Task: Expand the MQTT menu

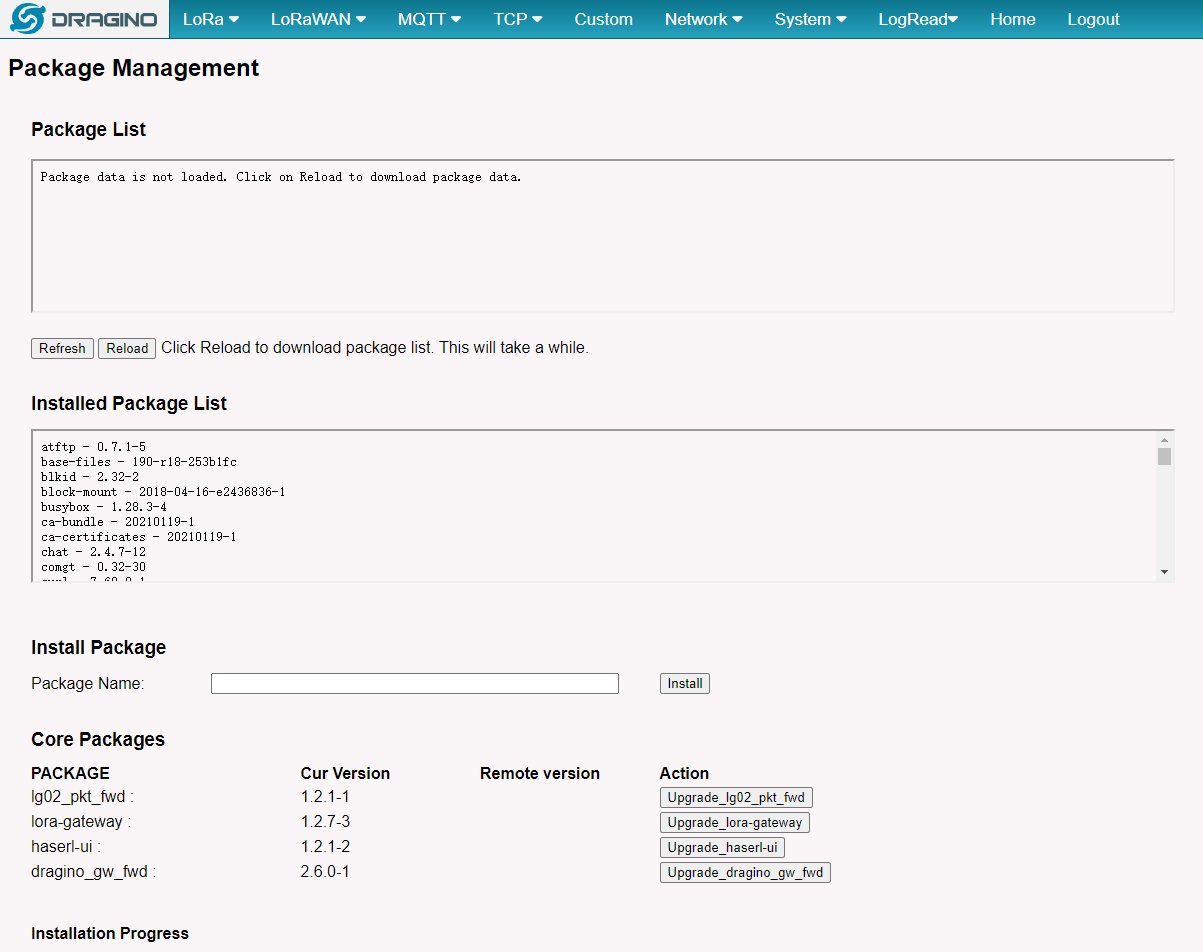Action: coord(429,19)
